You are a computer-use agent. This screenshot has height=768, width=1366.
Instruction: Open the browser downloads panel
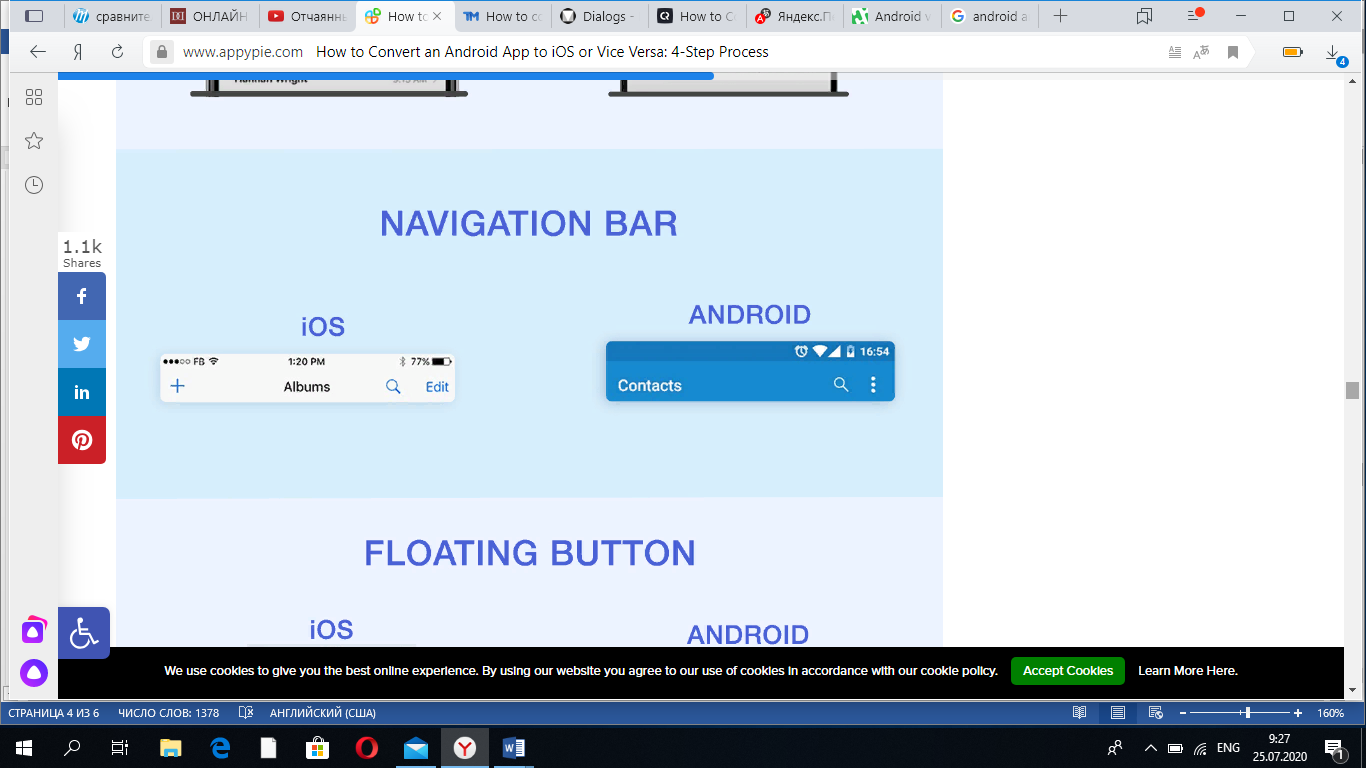(1333, 52)
